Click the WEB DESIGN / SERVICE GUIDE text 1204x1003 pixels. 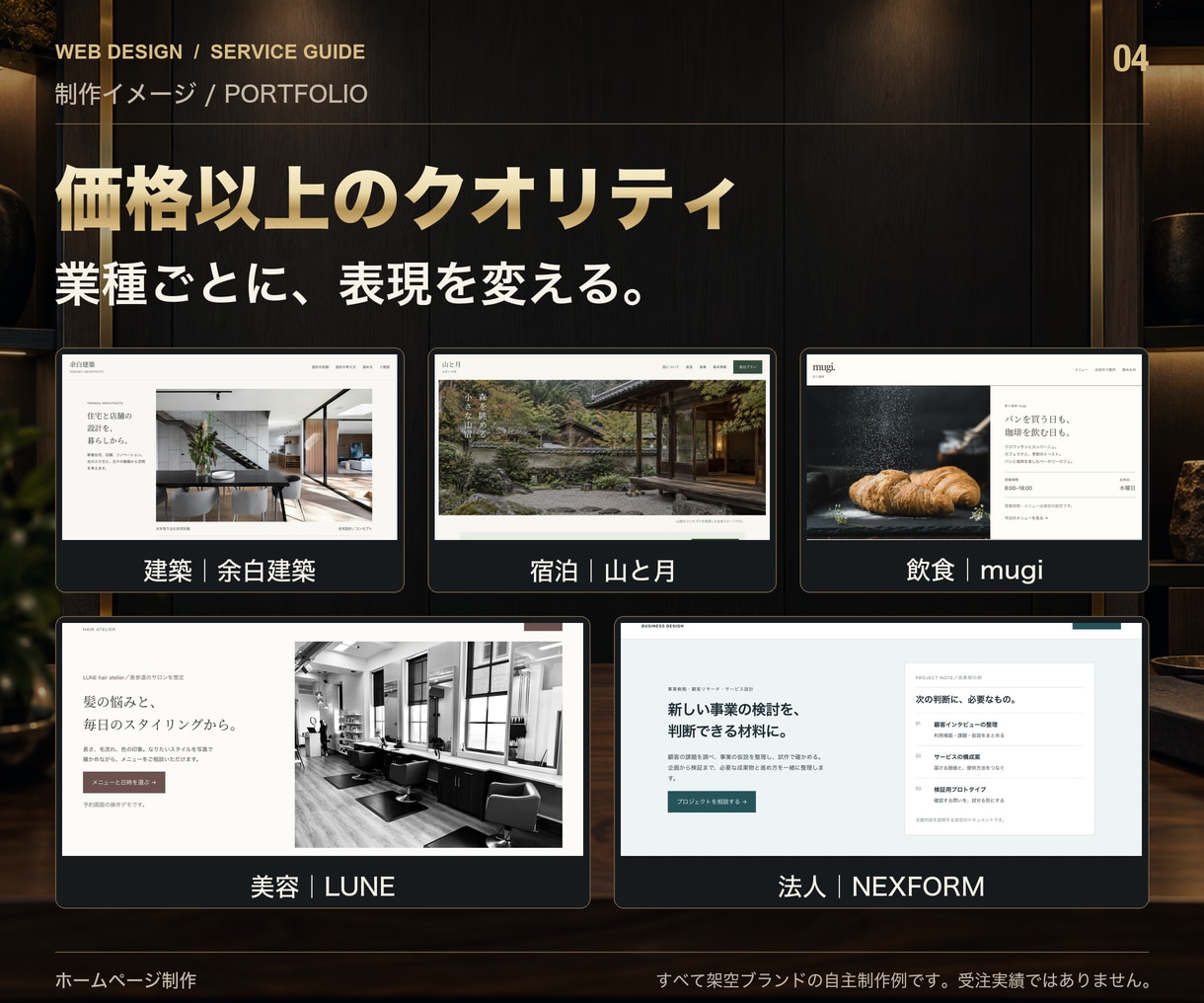(210, 52)
